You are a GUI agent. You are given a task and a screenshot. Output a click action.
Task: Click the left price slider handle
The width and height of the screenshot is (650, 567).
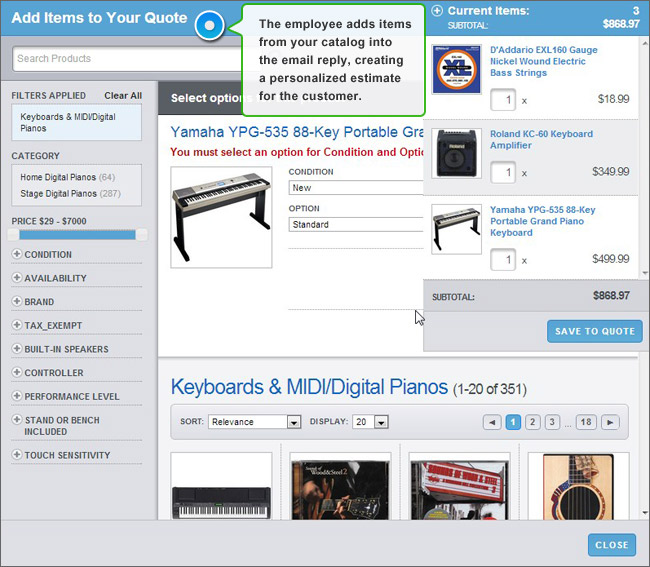(x=13, y=235)
